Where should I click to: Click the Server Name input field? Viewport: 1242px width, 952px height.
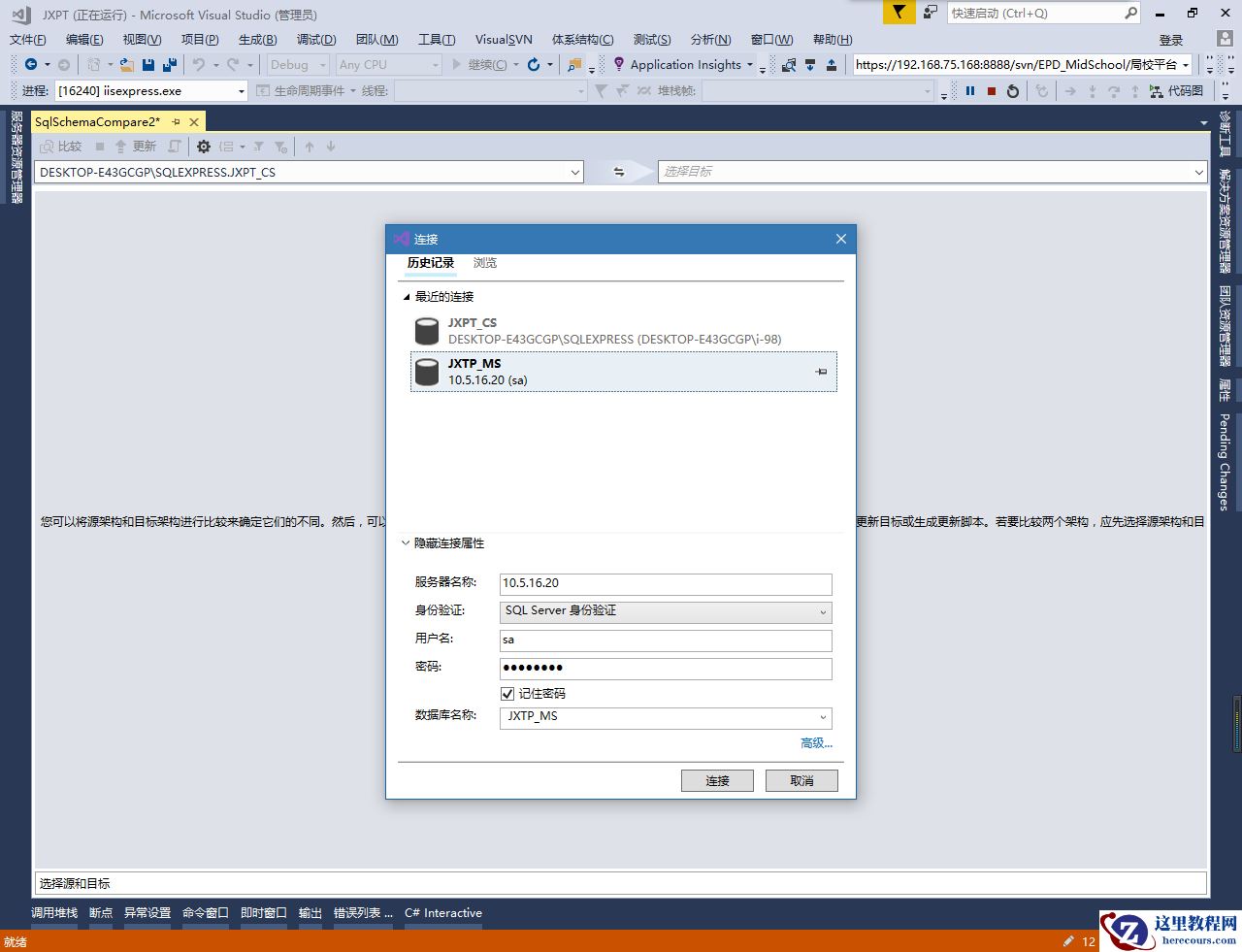point(667,584)
